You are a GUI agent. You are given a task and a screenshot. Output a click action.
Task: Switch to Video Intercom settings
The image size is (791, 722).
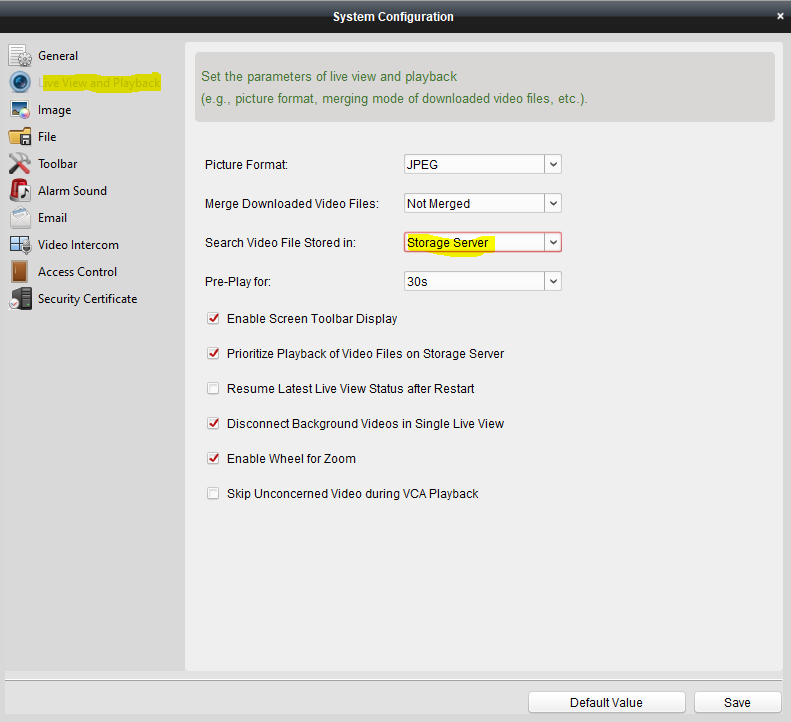tap(78, 245)
